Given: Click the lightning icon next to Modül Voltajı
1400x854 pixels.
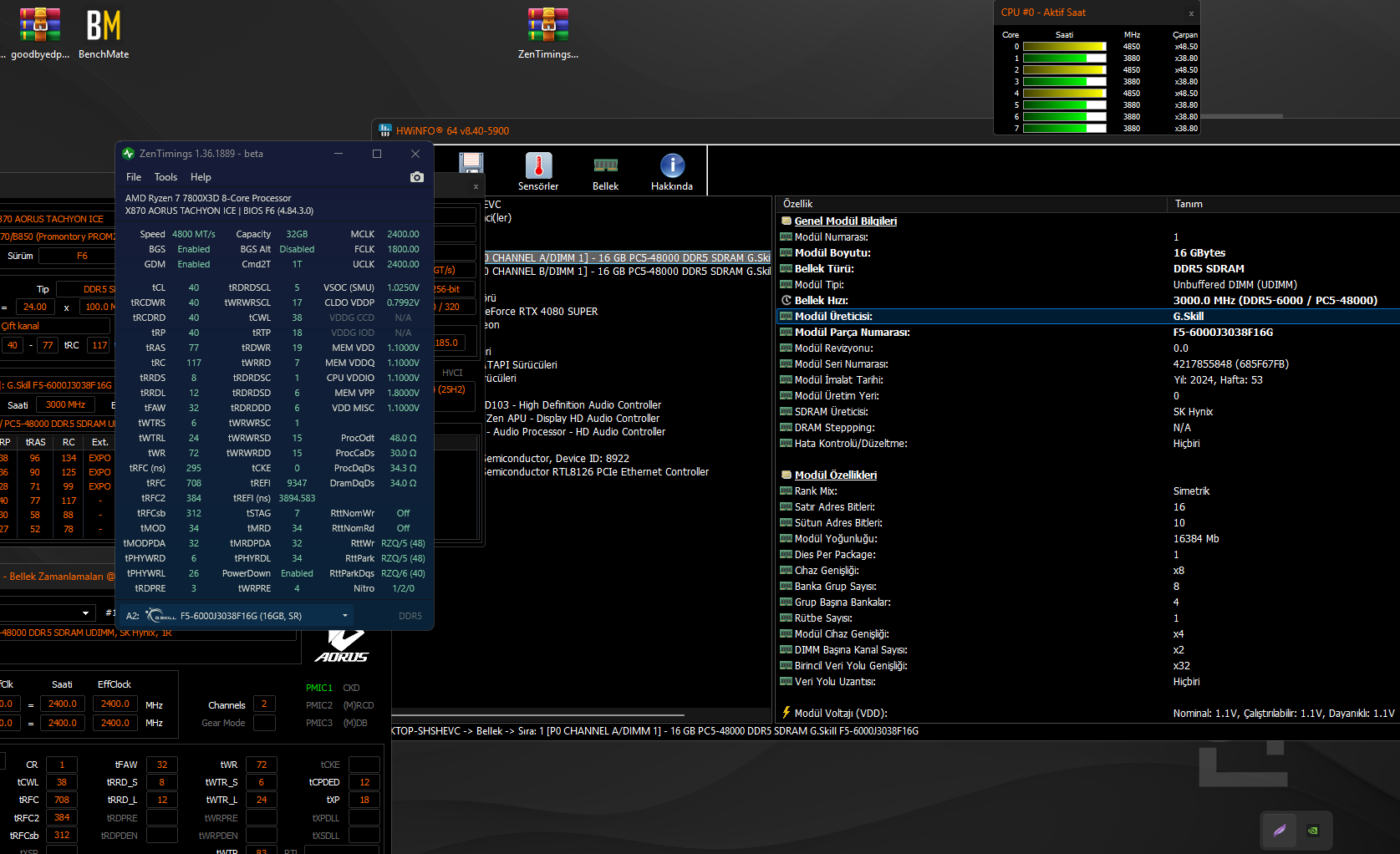Looking at the screenshot, I should tap(787, 713).
